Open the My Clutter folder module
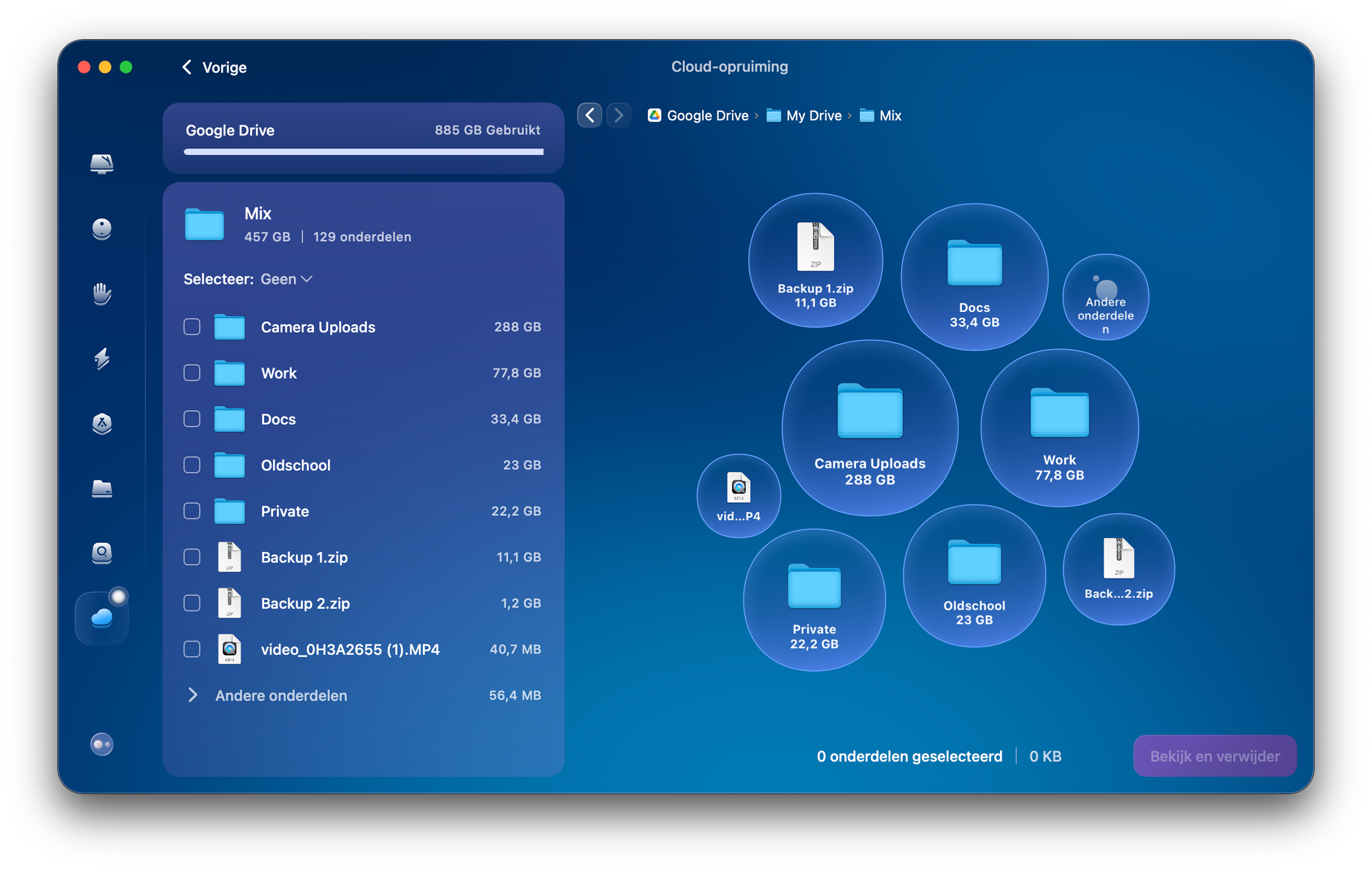Screen dimensions: 1372x871 [x=101, y=489]
